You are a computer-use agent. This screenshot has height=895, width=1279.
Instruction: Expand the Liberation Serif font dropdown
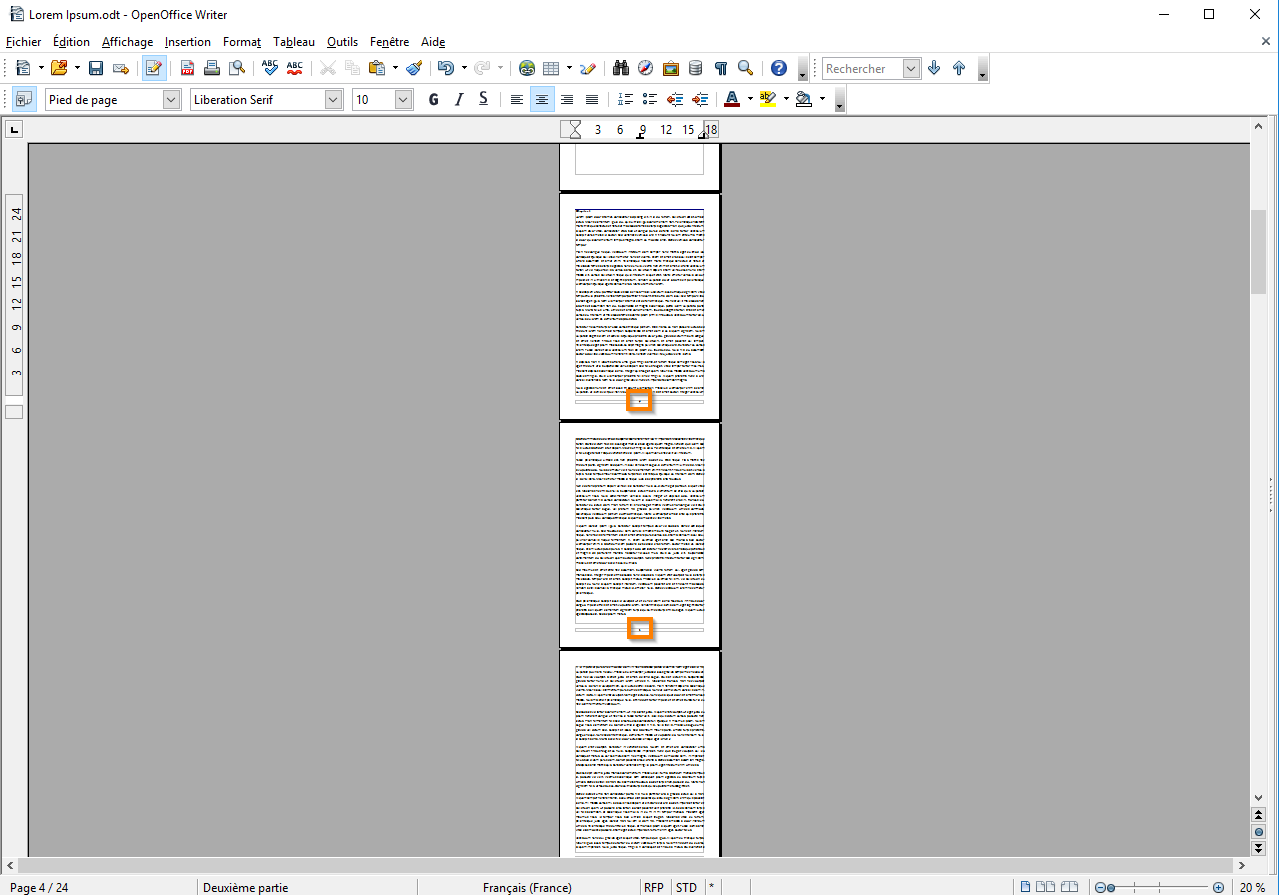click(334, 99)
